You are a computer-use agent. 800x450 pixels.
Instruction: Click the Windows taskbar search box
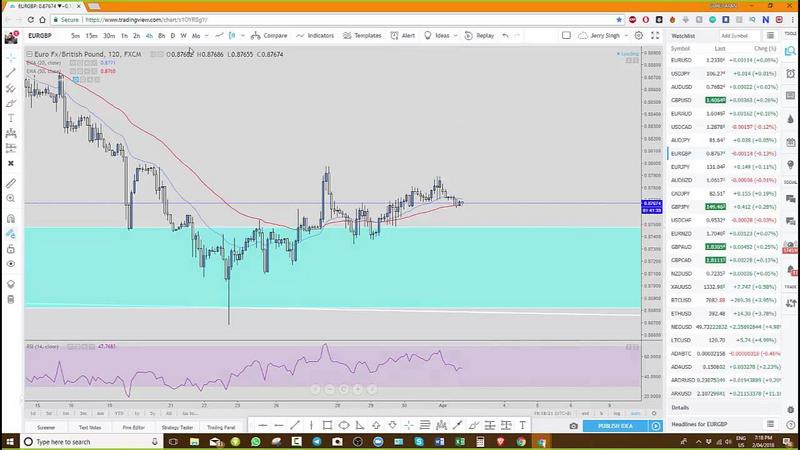click(x=92, y=441)
